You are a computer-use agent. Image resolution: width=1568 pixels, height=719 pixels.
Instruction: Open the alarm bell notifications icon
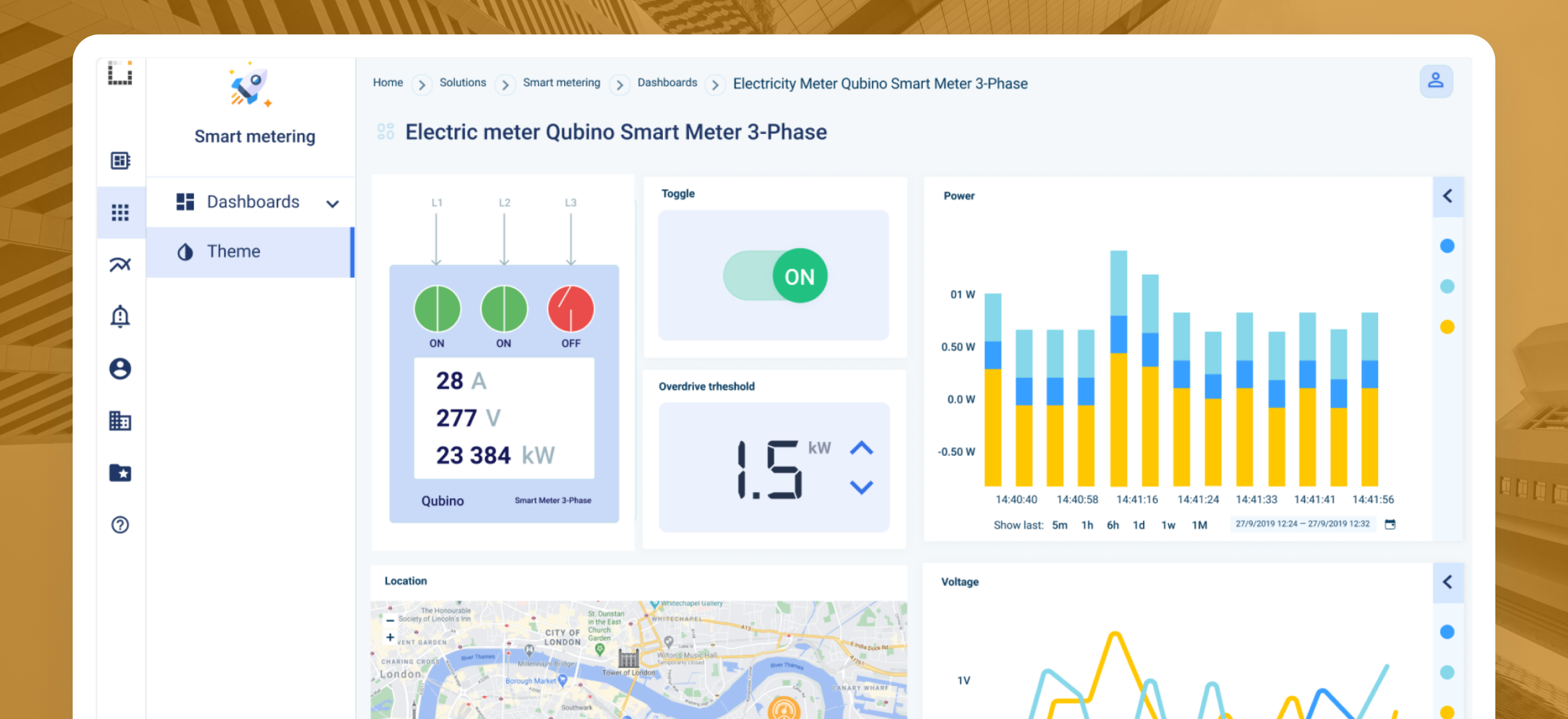(x=120, y=316)
